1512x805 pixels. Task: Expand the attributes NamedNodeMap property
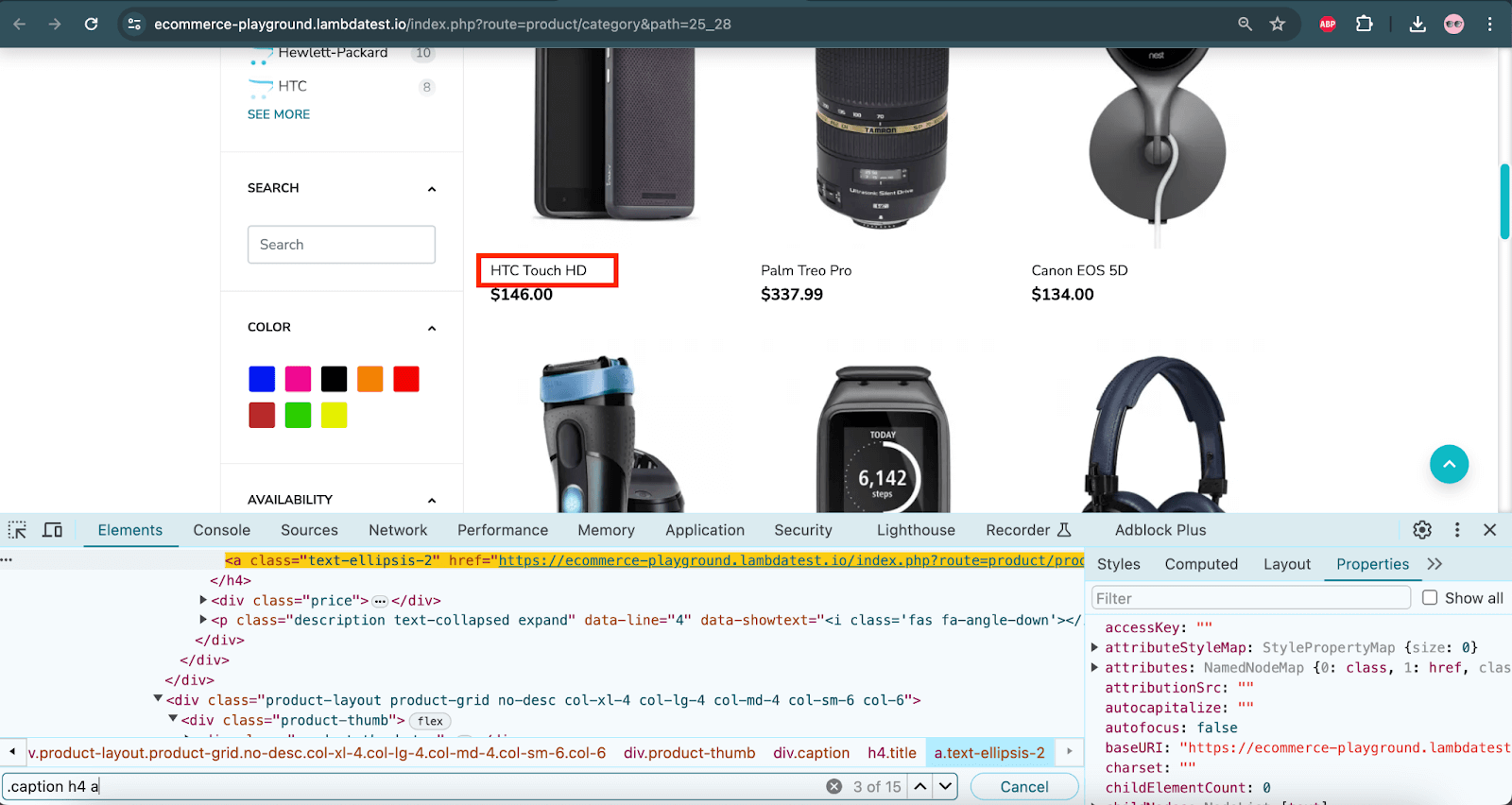tap(1094, 667)
